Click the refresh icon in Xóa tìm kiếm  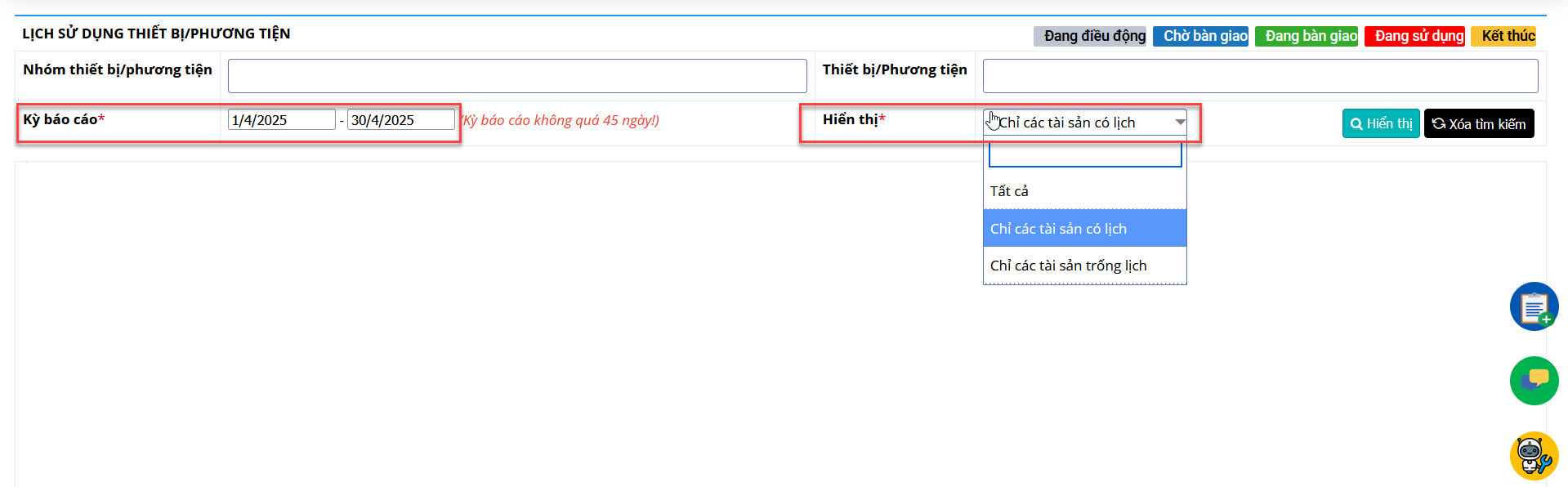[x=1439, y=124]
